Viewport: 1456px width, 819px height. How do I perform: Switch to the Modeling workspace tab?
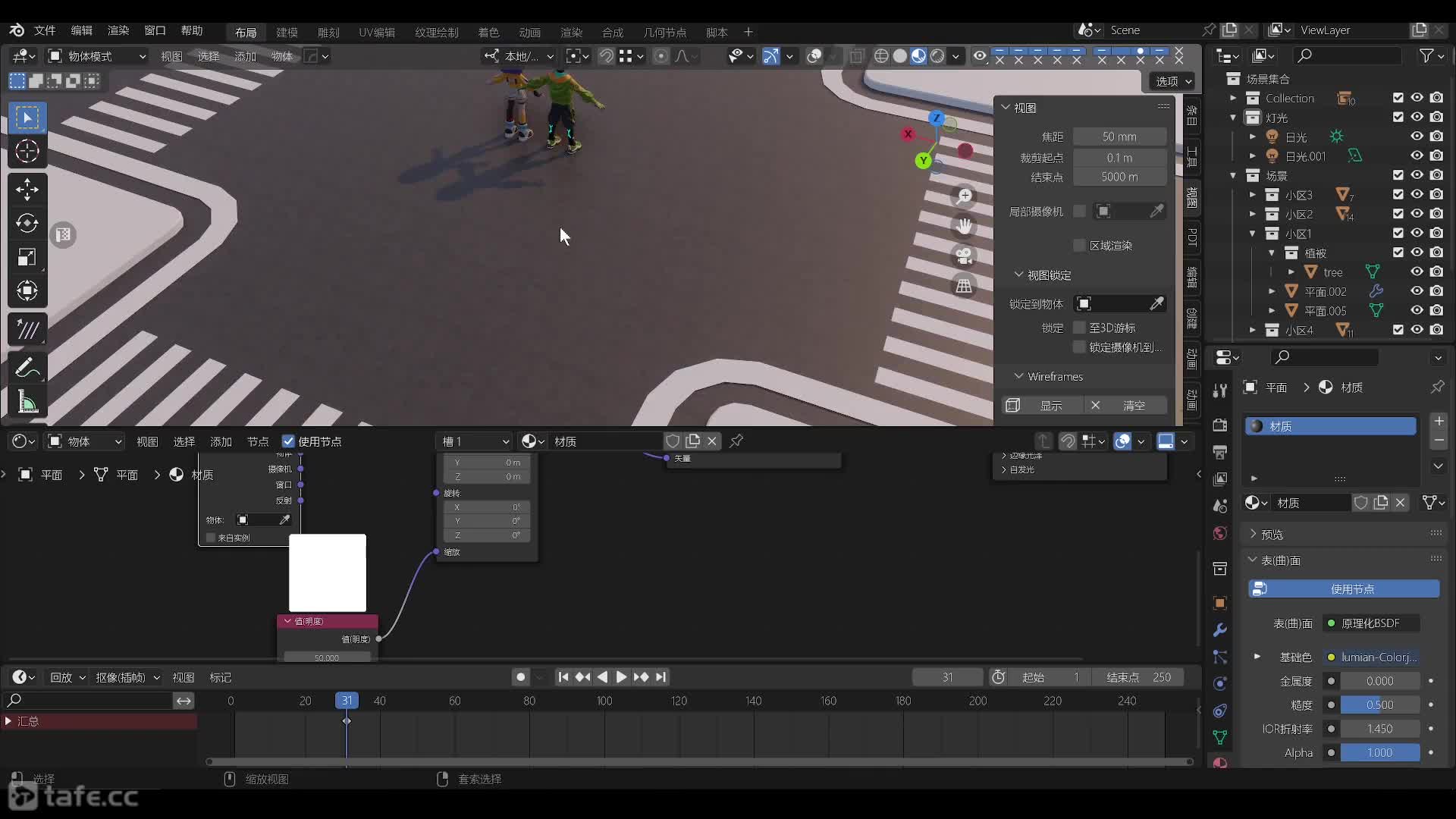(287, 33)
